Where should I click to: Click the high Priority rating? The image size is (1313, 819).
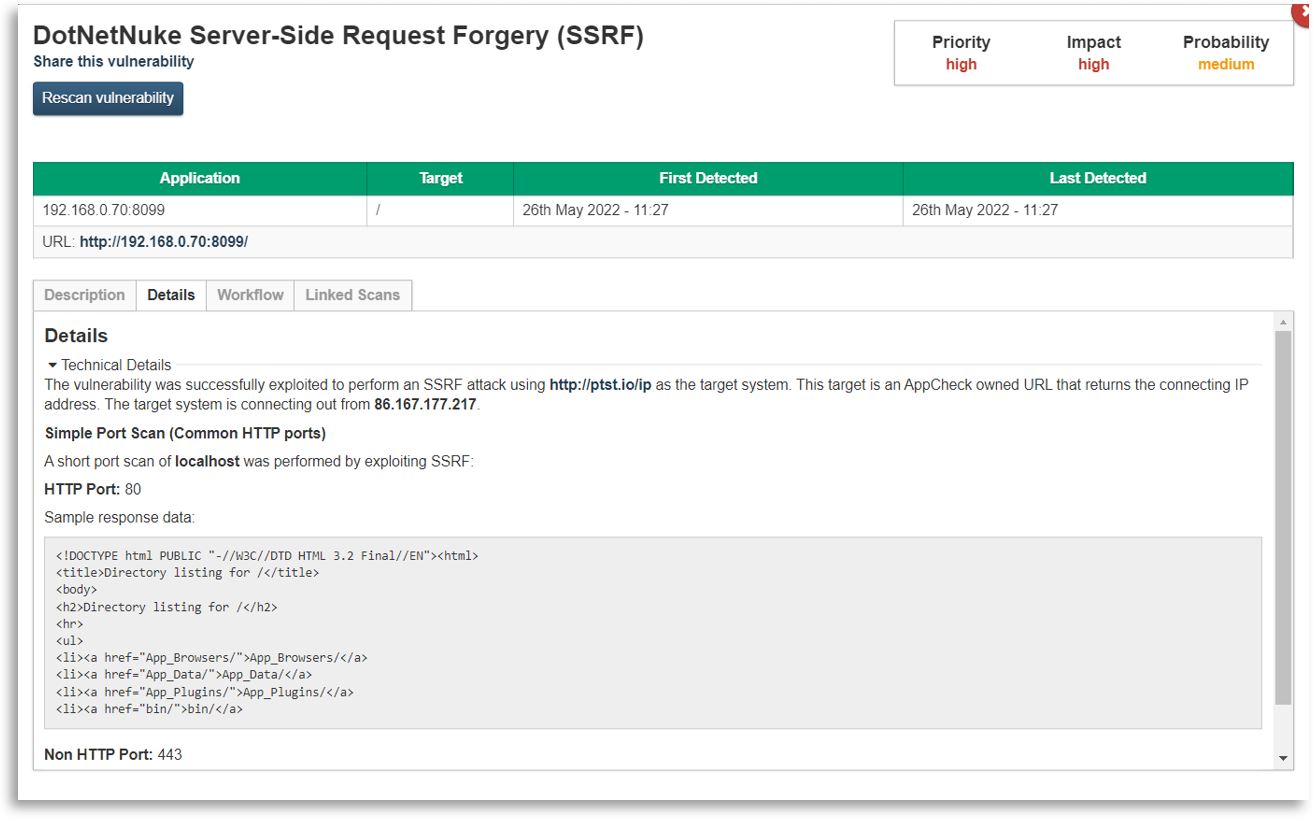pos(961,65)
